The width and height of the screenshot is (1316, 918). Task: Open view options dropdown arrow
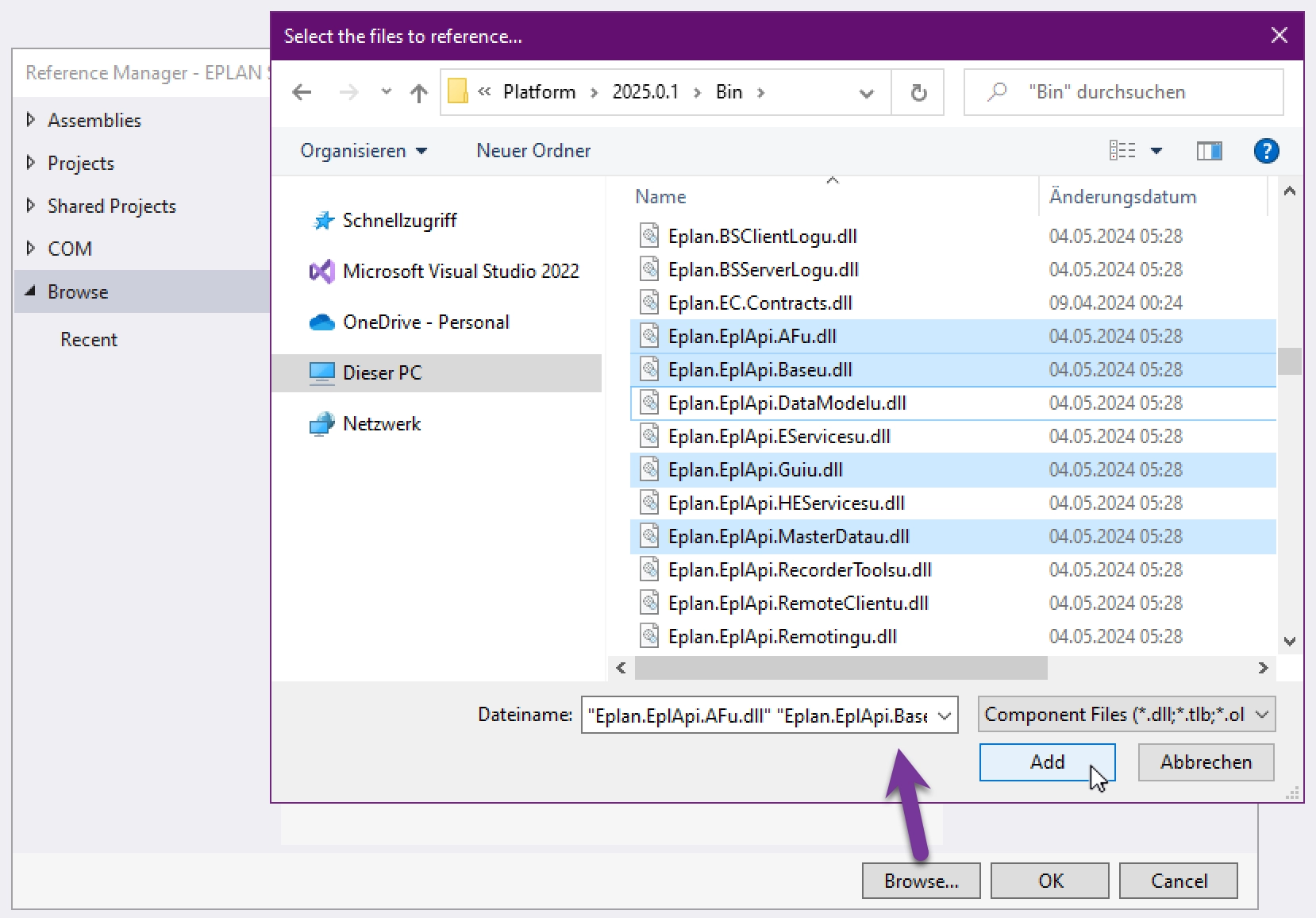point(1156,151)
